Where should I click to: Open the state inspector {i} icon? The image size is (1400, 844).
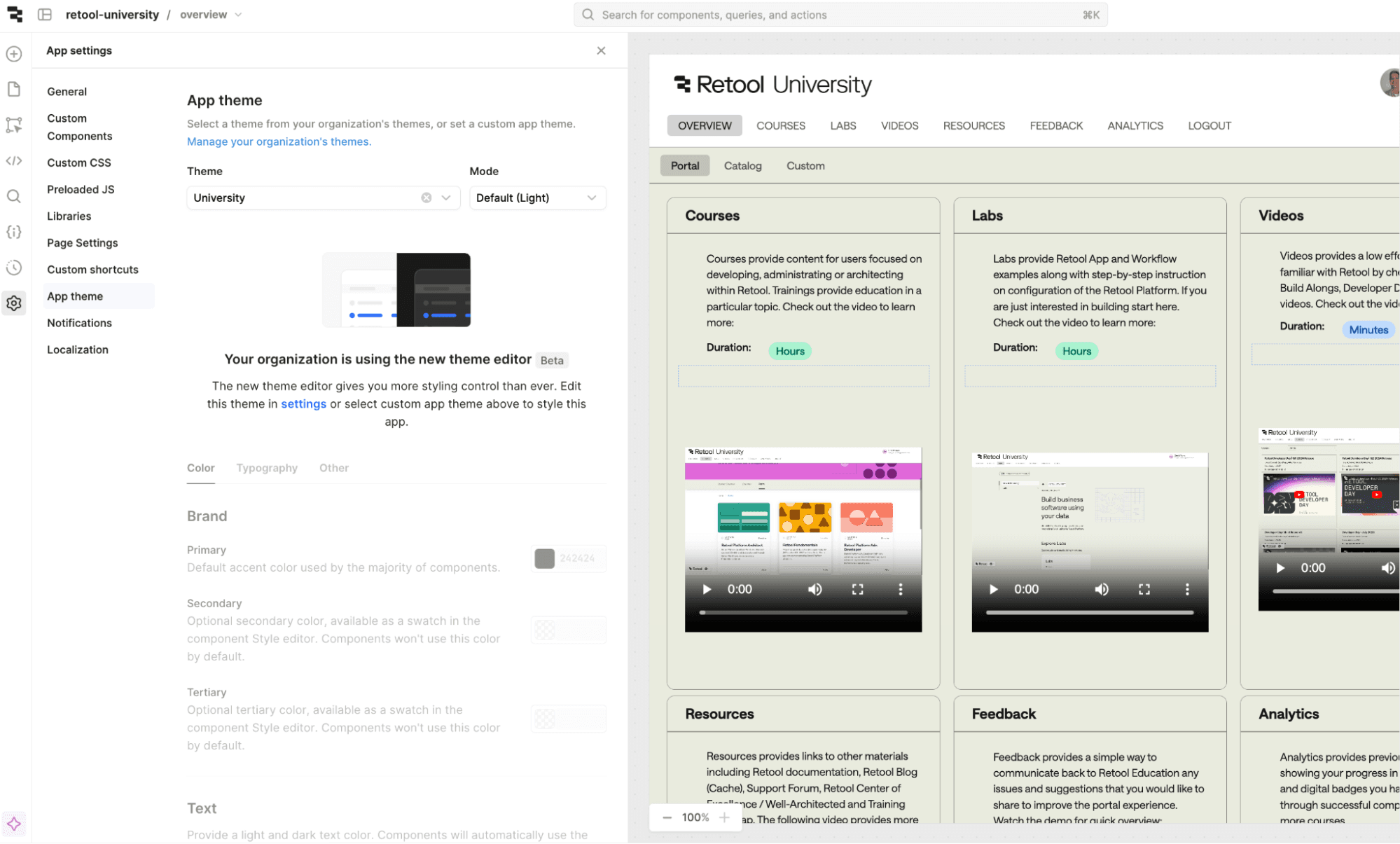(14, 232)
